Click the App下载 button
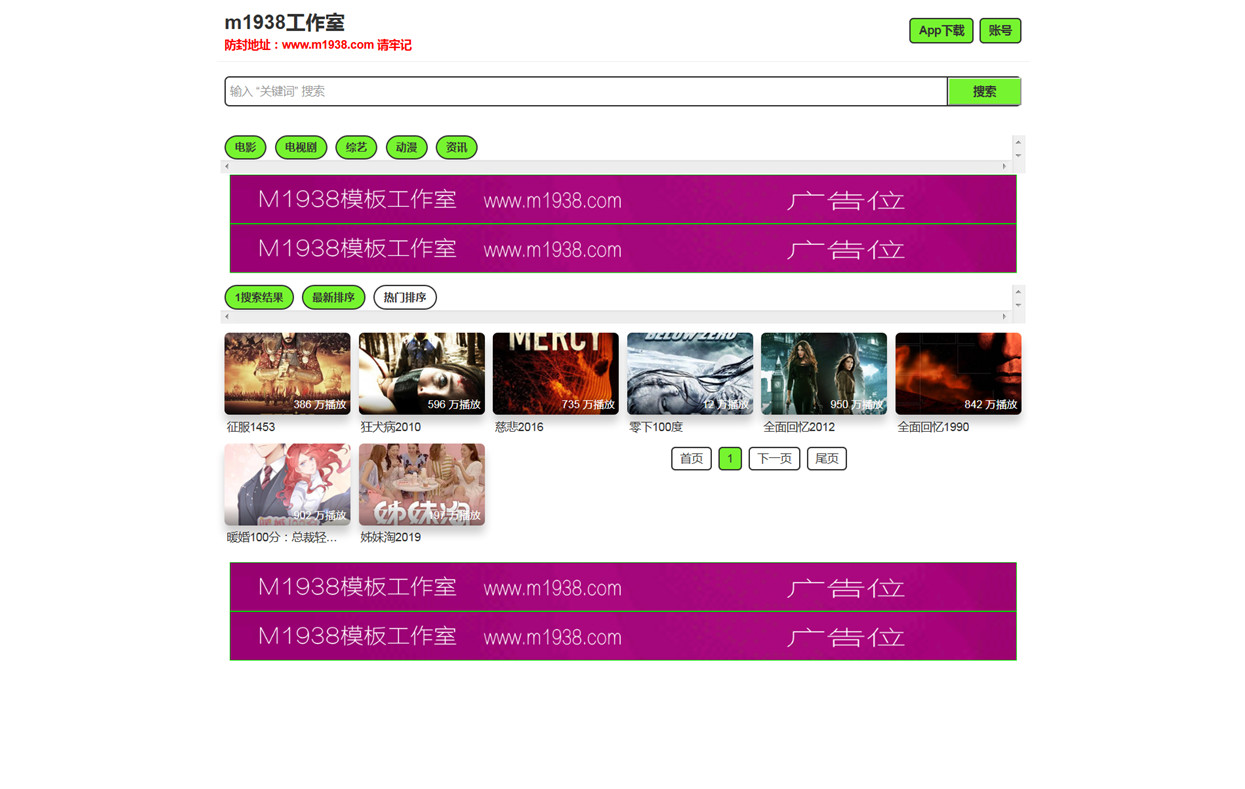The width and height of the screenshot is (1245, 789). tap(941, 31)
